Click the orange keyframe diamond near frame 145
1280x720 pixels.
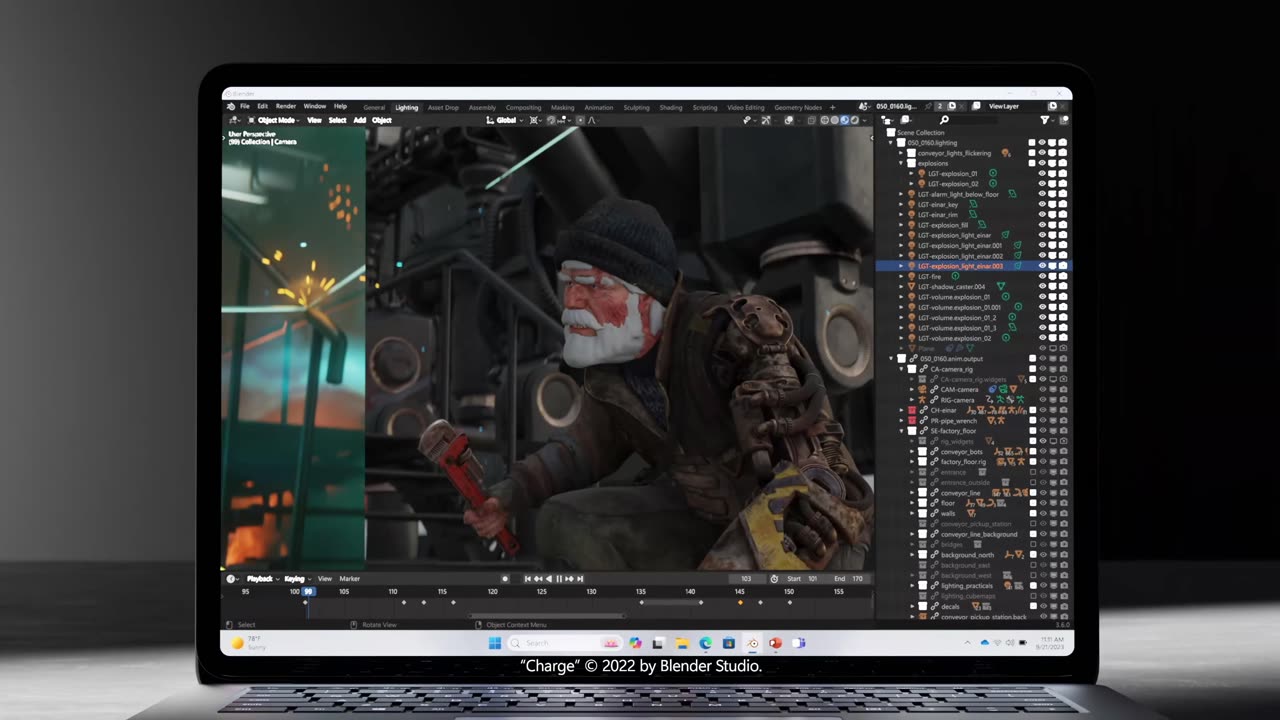pos(740,602)
